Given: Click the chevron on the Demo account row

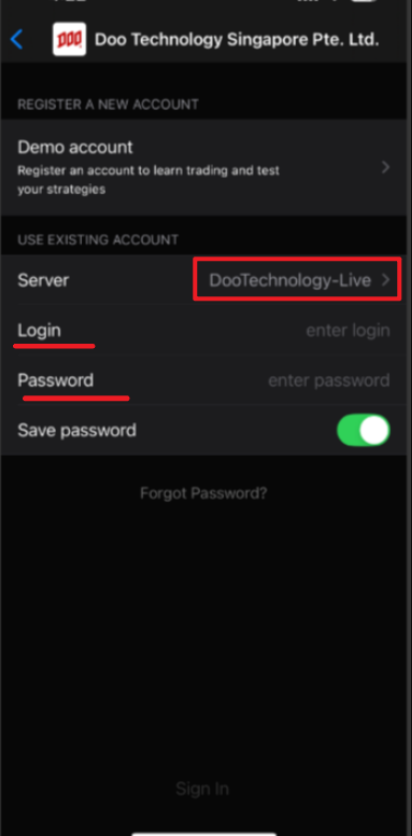Looking at the screenshot, I should click(x=386, y=167).
